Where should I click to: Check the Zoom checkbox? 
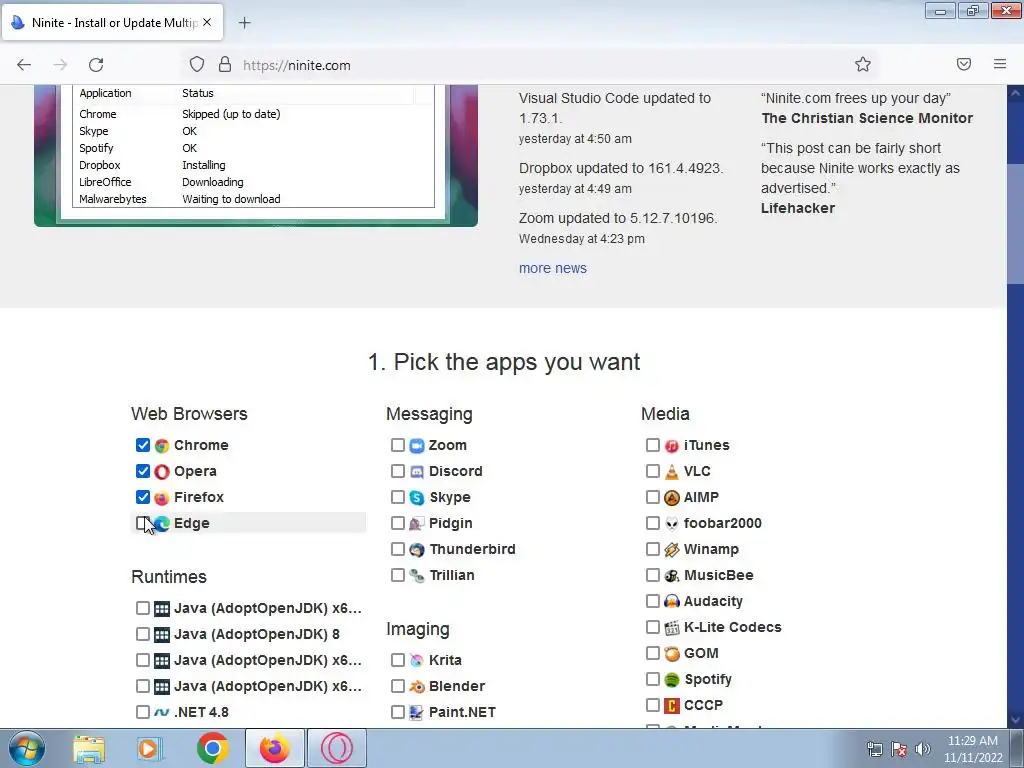[x=398, y=445]
